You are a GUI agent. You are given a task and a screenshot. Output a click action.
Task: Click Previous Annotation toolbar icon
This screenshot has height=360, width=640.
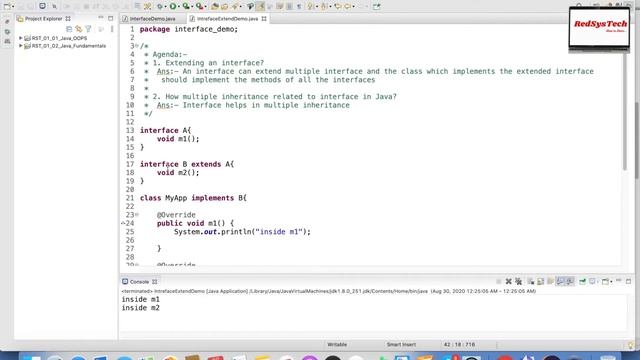tap(325, 6)
